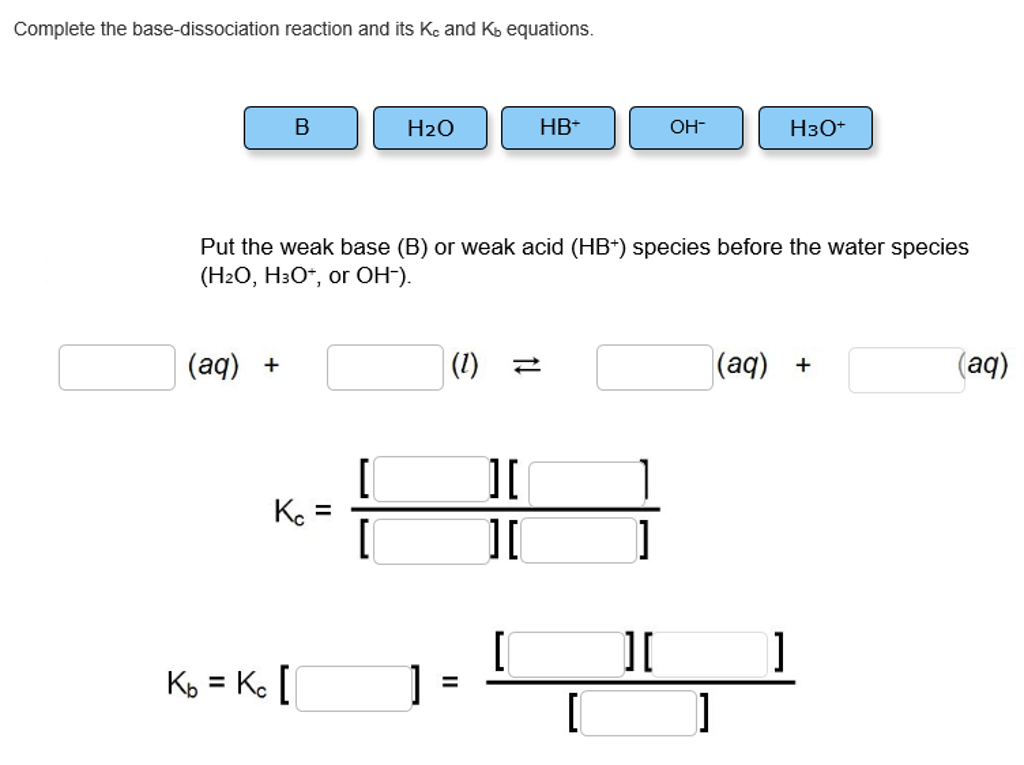Select the H3O+ species tile
This screenshot has width=1024, height=765.
[815, 127]
